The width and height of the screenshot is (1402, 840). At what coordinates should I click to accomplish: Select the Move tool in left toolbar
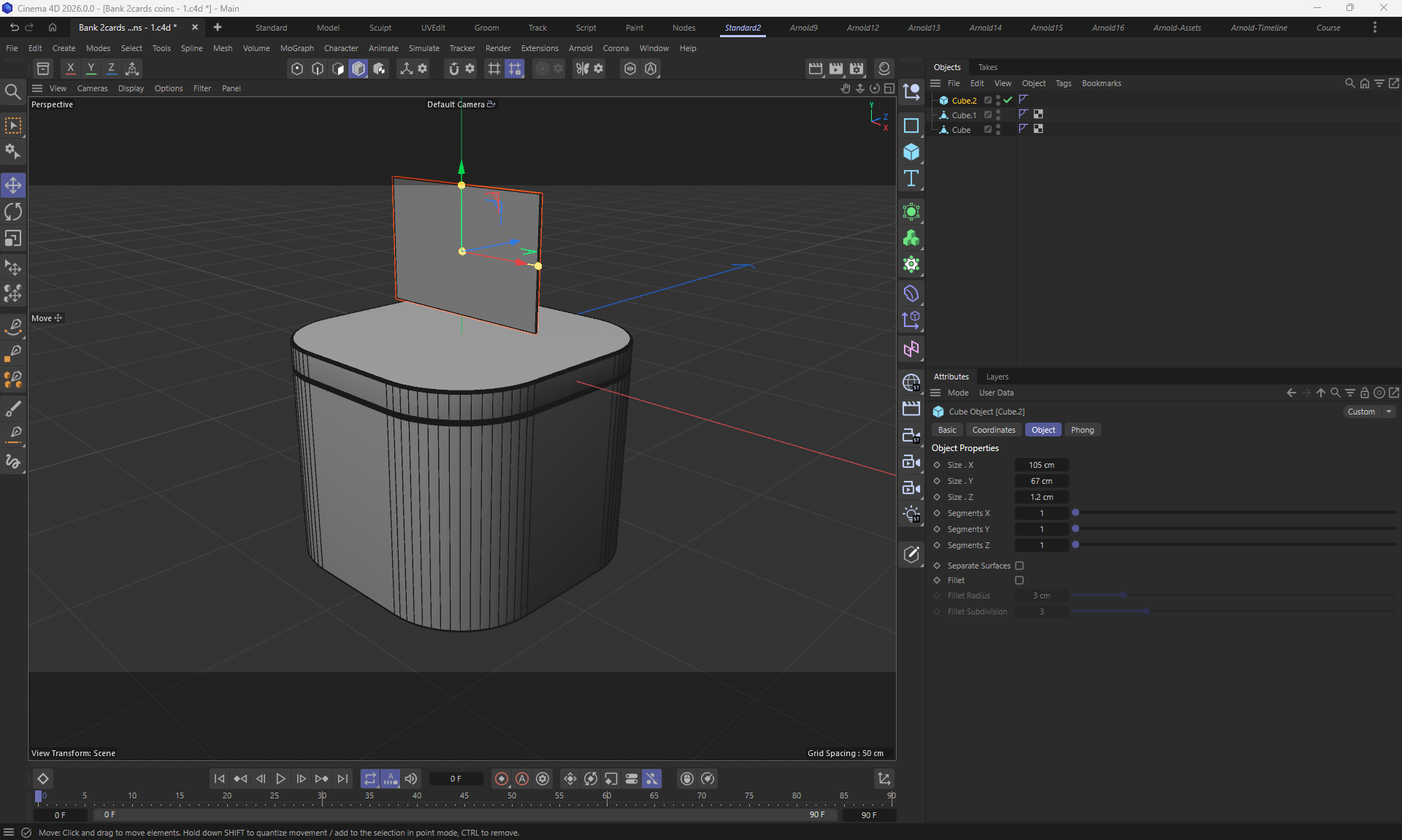(13, 185)
